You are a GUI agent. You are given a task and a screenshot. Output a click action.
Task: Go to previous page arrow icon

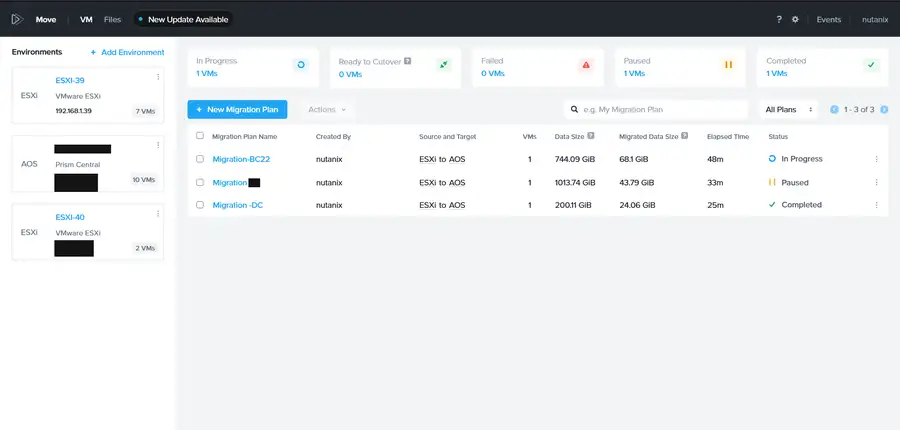point(835,109)
